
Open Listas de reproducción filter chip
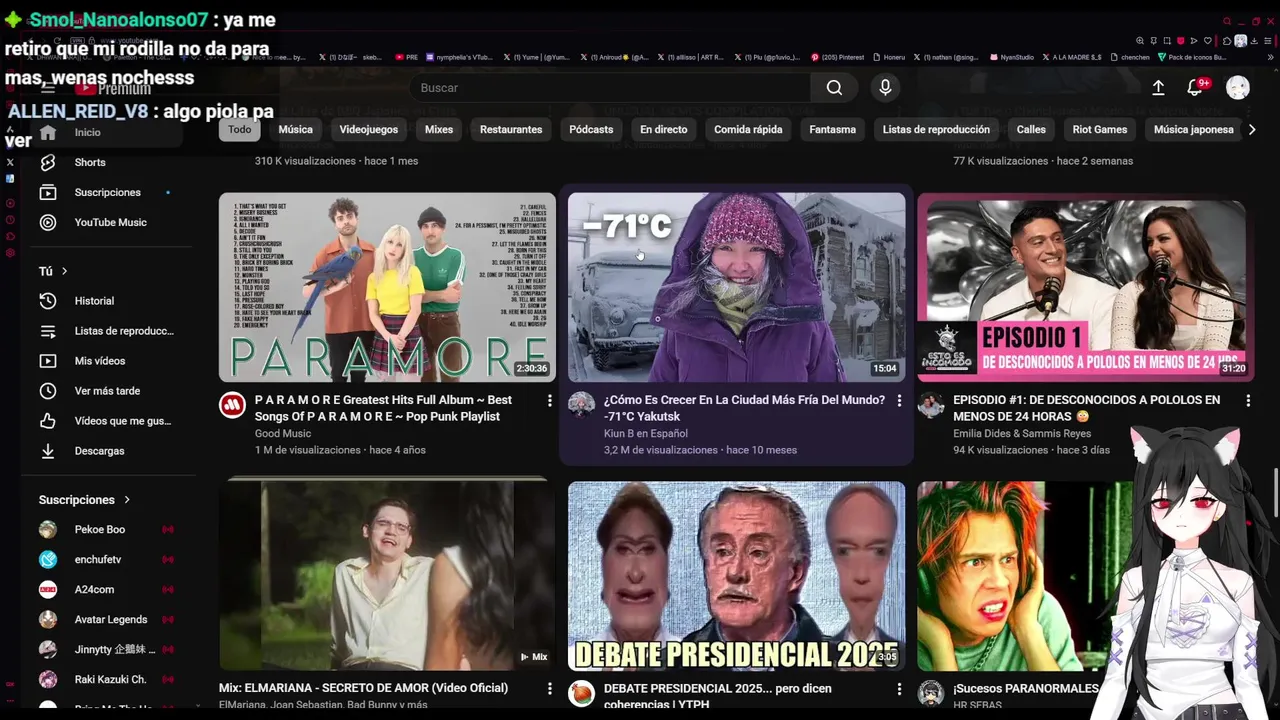936,130
